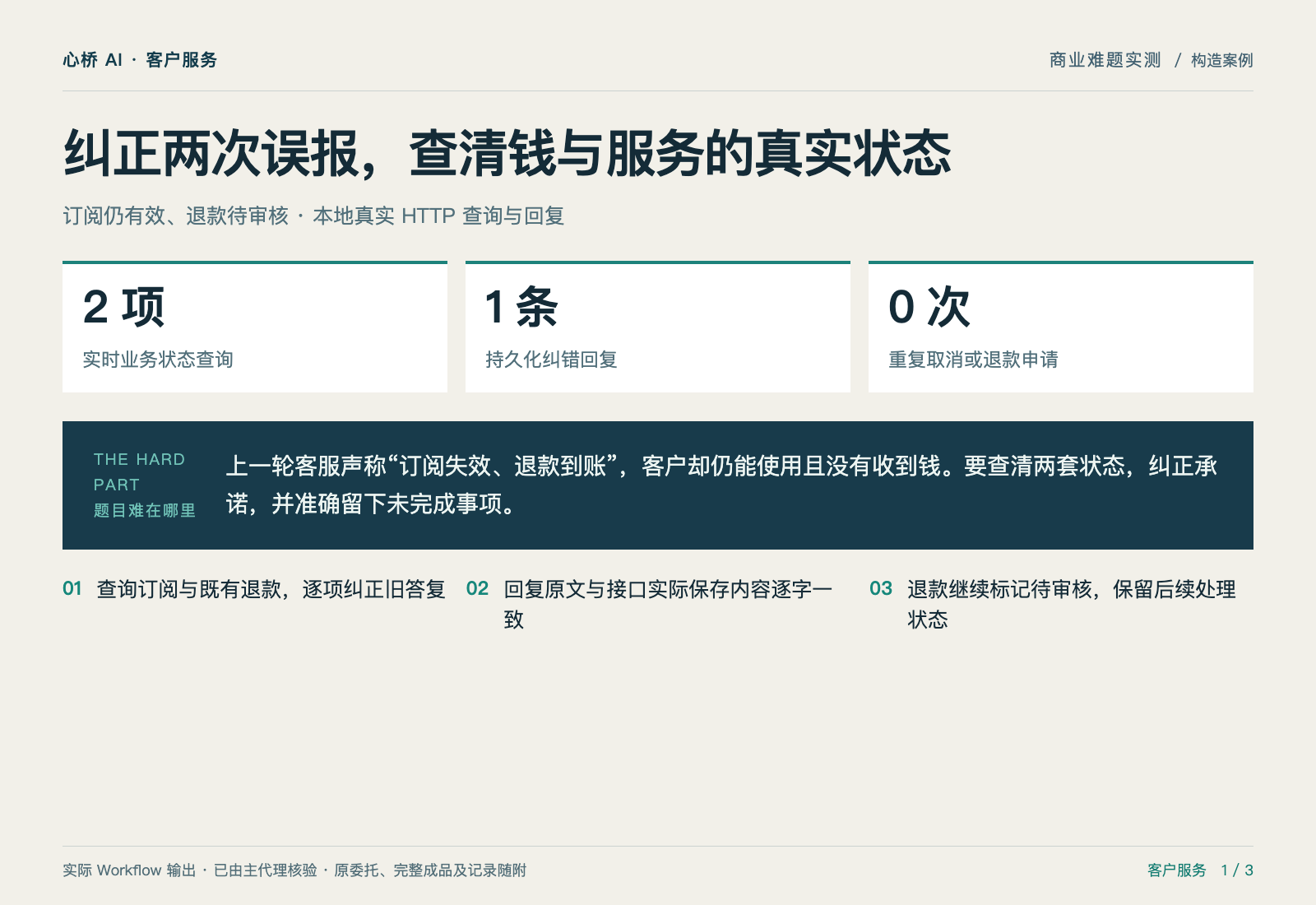Image resolution: width=1316 pixels, height=905 pixels.
Task: Click the 1 条 statistic value
Action: tap(521, 308)
